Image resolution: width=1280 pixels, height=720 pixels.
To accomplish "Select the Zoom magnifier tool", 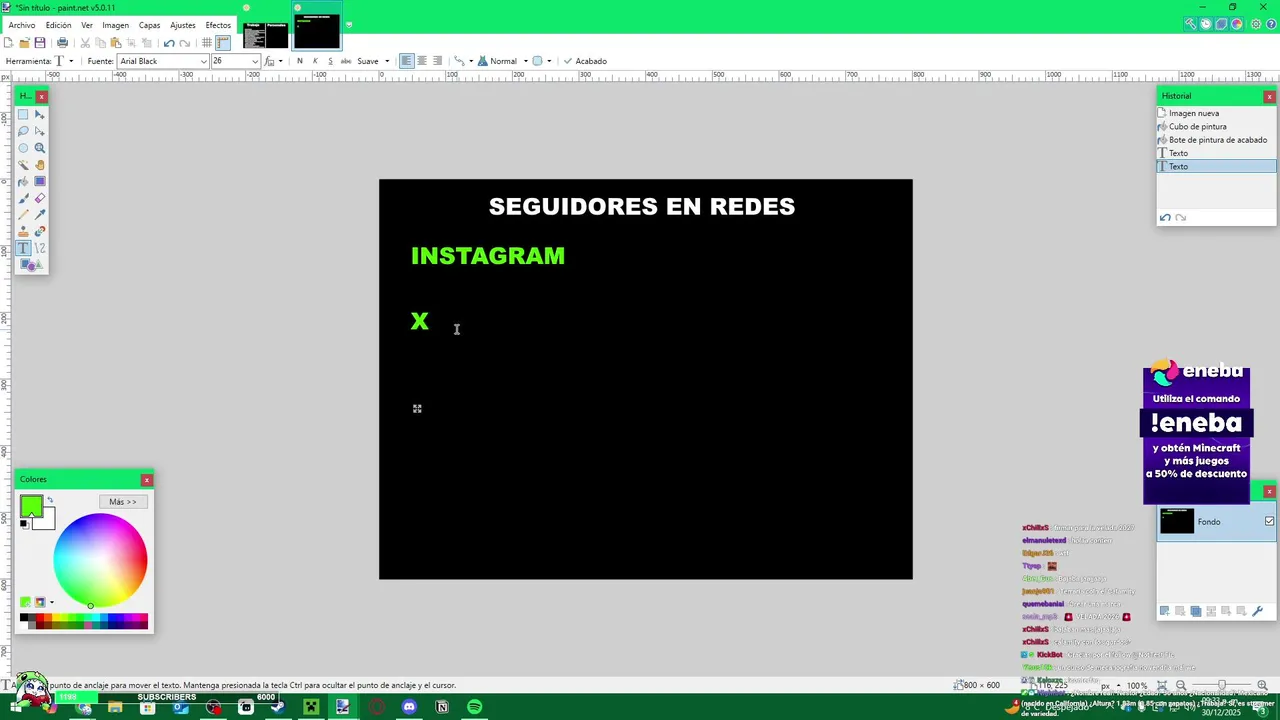I will (x=40, y=148).
